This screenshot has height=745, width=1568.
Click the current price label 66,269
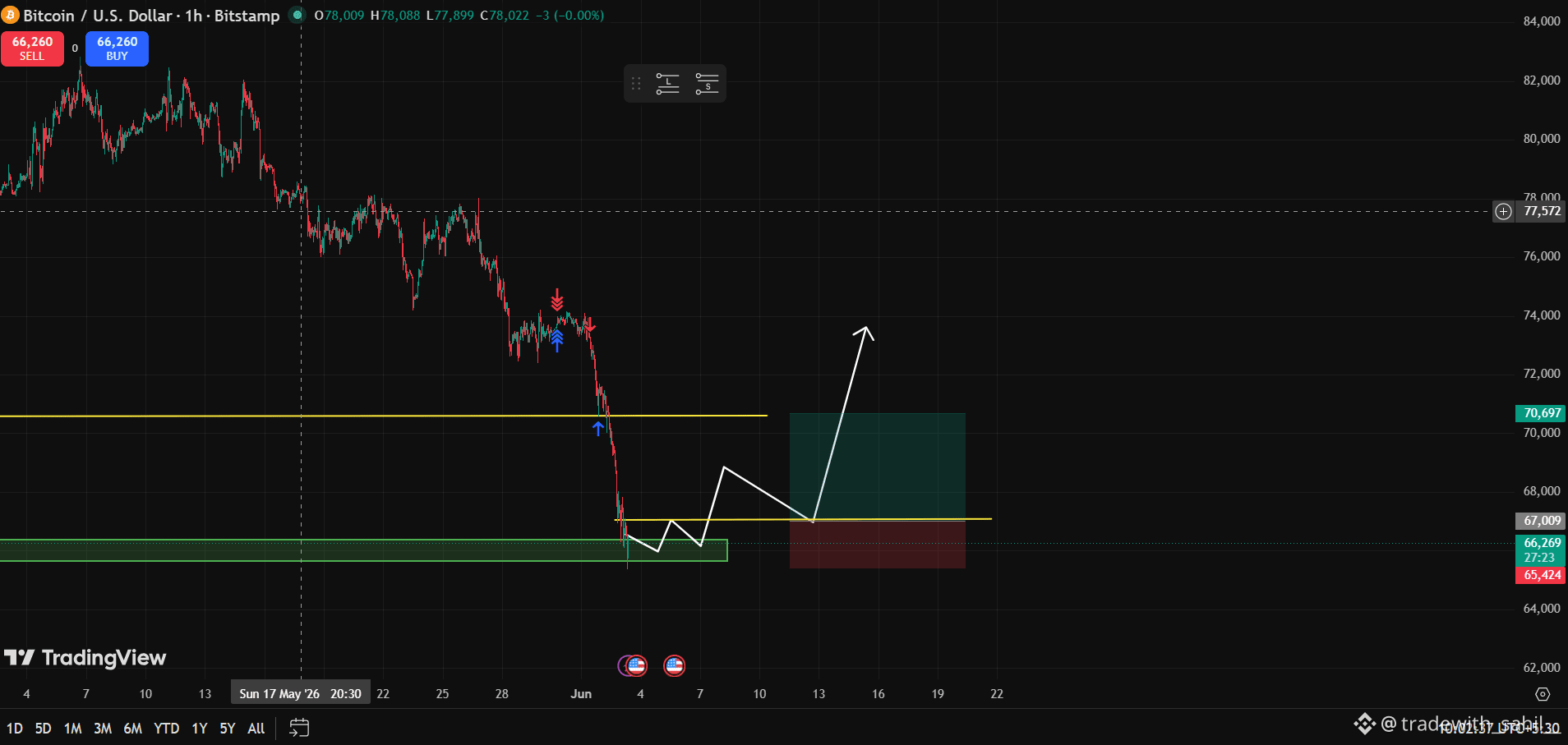point(1541,550)
